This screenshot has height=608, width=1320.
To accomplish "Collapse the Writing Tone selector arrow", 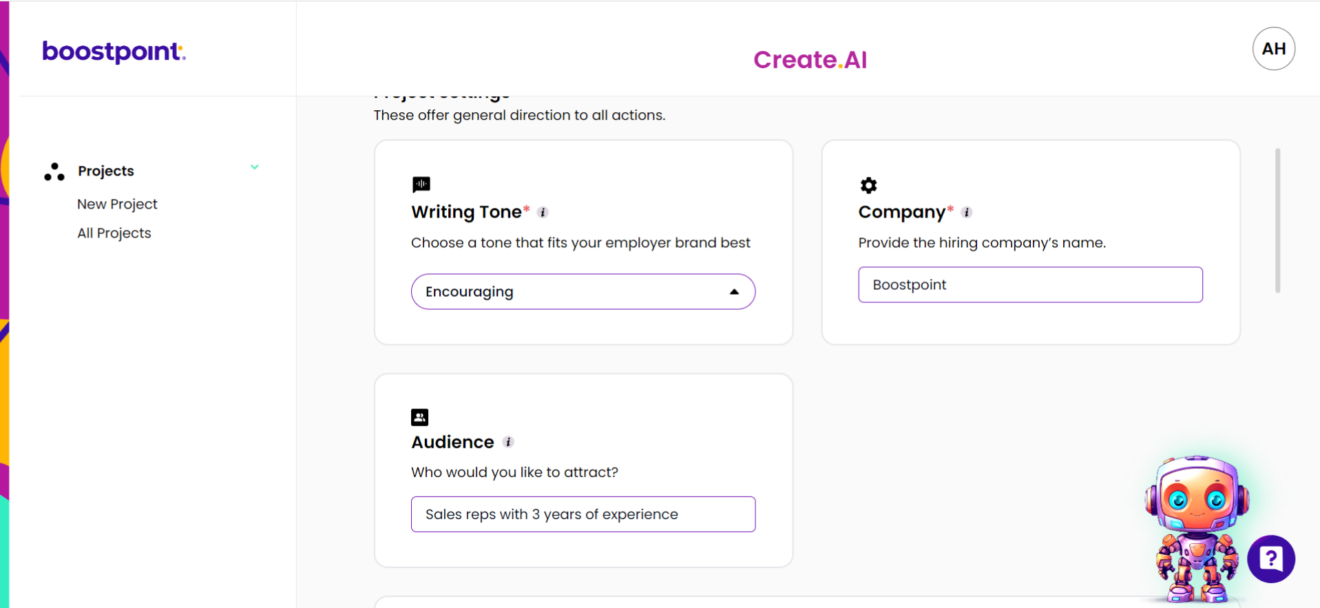I will click(x=735, y=291).
